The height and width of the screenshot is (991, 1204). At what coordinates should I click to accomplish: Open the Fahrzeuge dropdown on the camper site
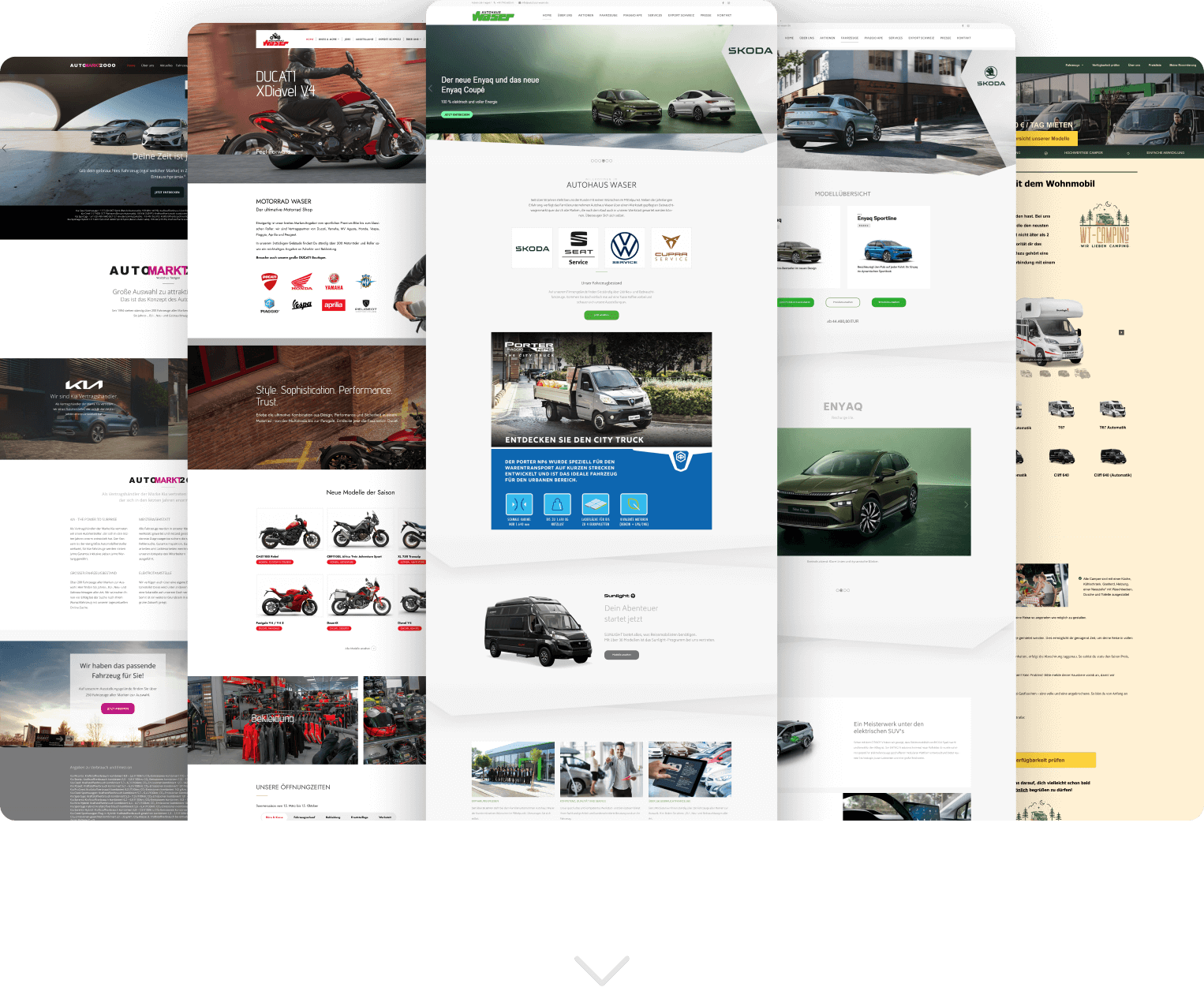pyautogui.click(x=1074, y=65)
